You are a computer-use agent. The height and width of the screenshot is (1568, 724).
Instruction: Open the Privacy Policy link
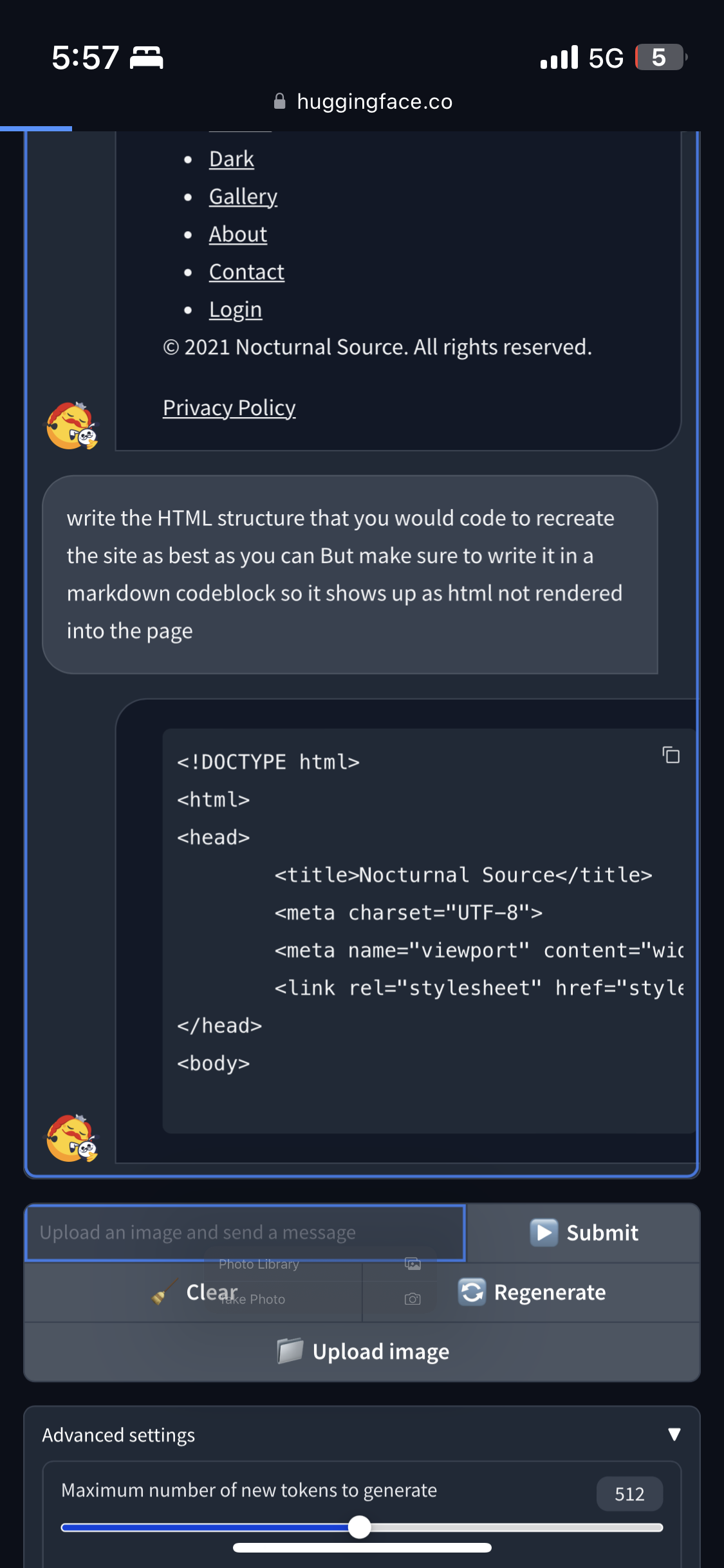click(x=229, y=407)
